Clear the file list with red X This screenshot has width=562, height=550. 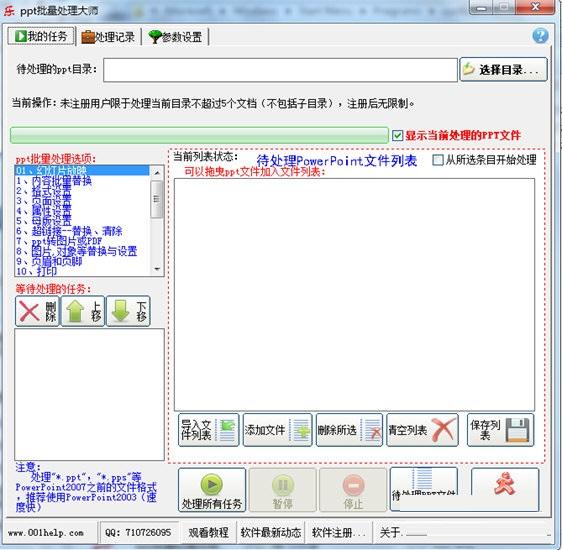pyautogui.click(x=422, y=430)
